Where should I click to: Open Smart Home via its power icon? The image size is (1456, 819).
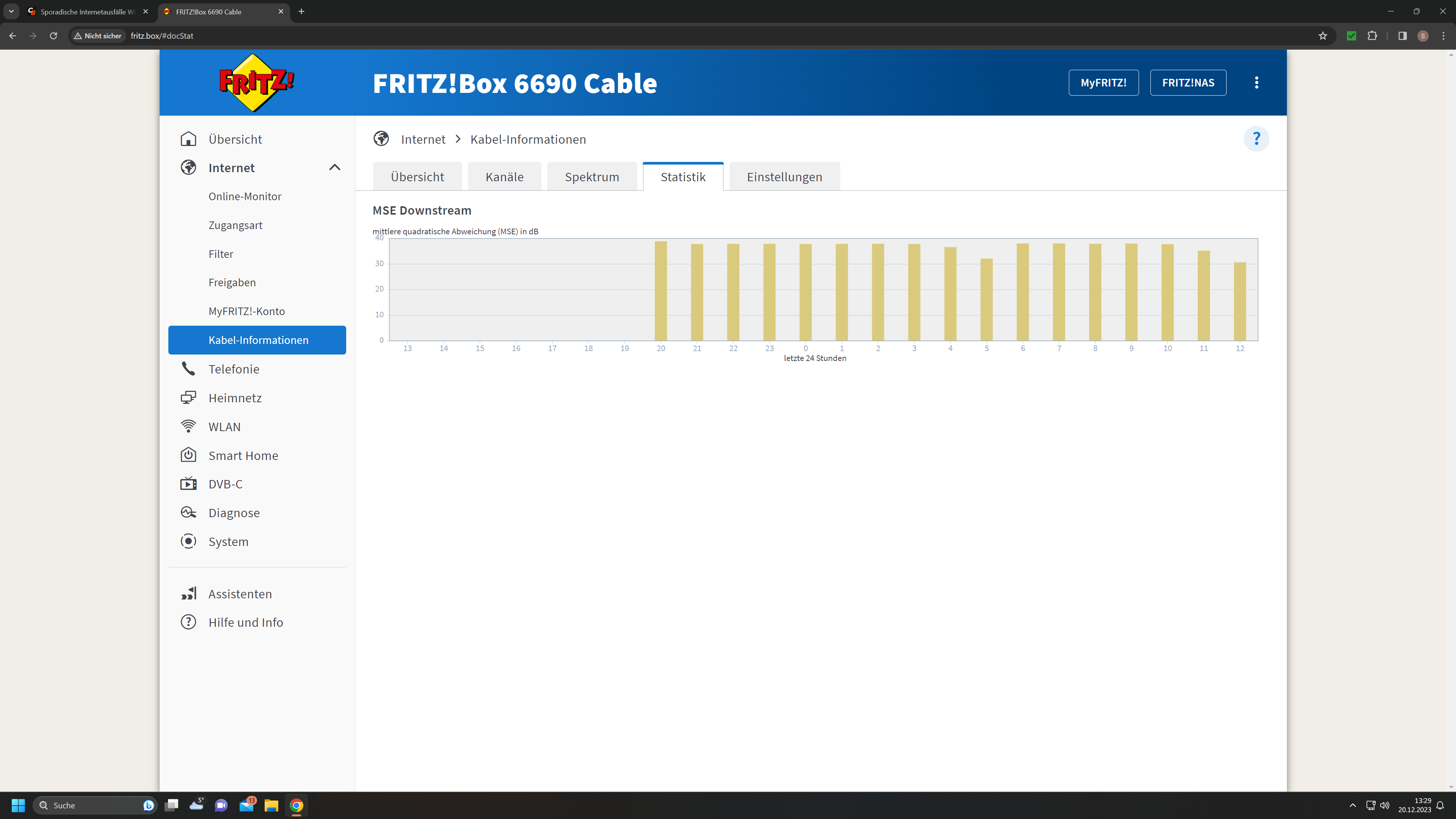pyautogui.click(x=188, y=455)
